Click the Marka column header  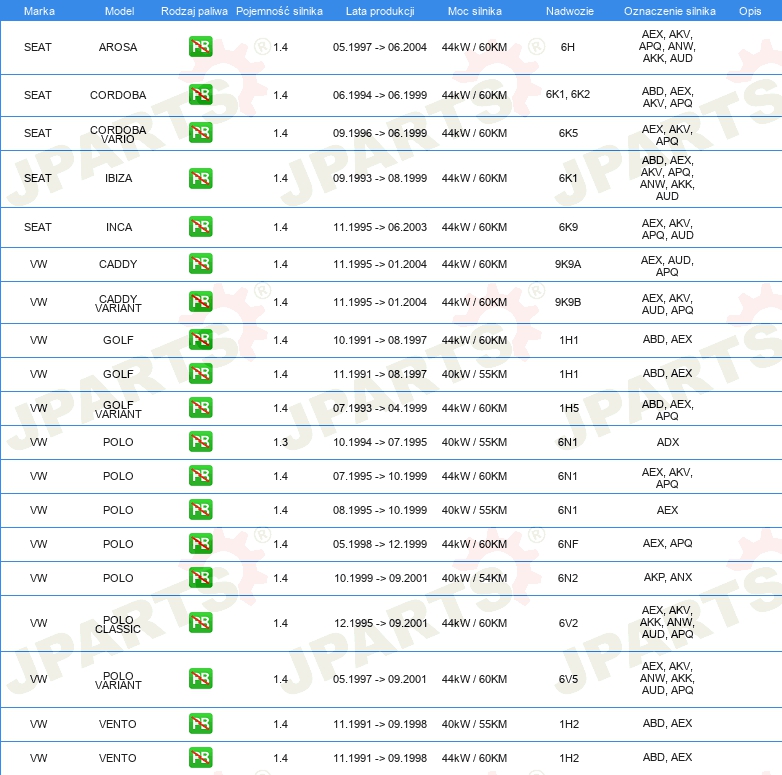[x=38, y=10]
